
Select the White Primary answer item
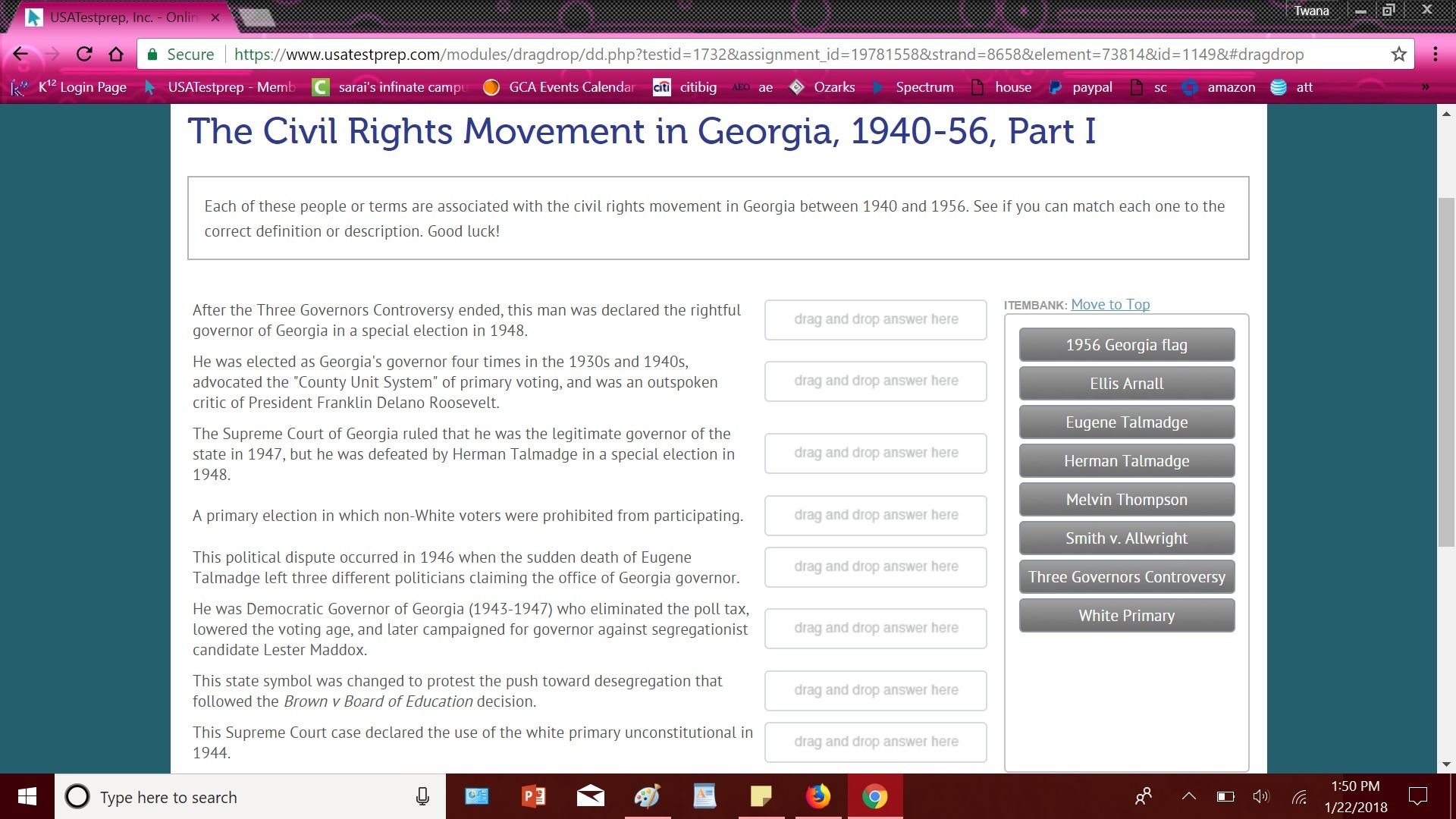pyautogui.click(x=1126, y=616)
